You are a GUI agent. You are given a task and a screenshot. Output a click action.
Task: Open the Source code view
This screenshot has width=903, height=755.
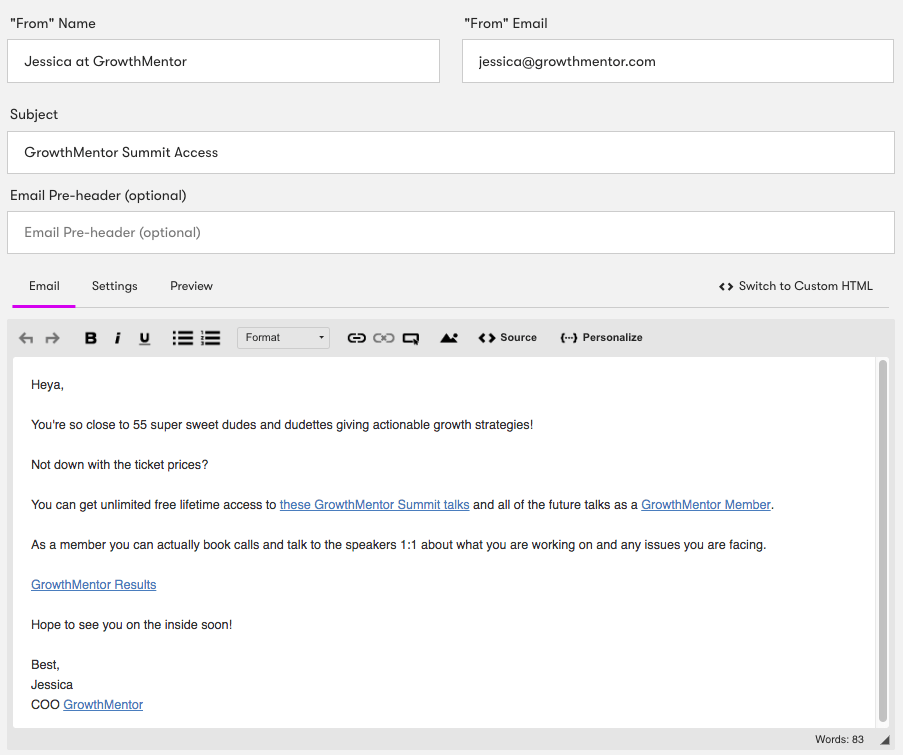(x=507, y=337)
